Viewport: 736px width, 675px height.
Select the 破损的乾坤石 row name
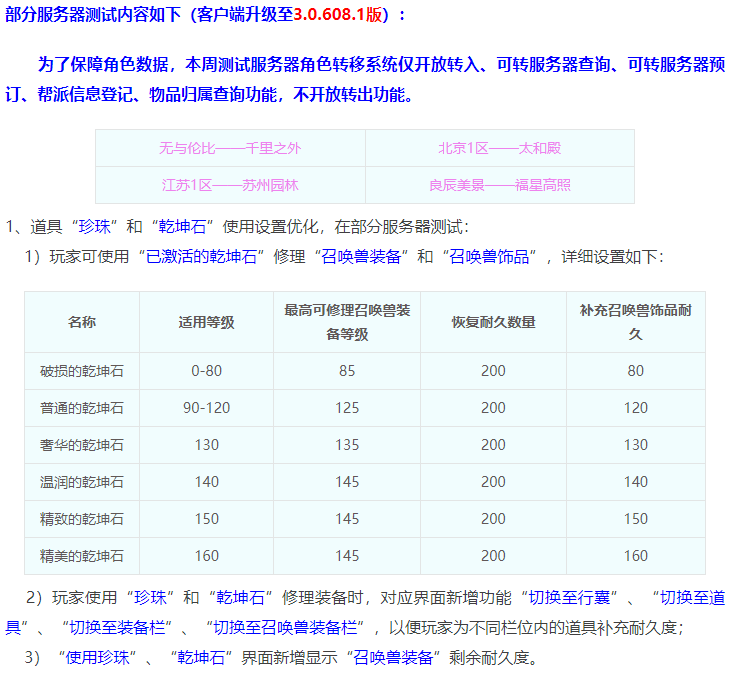coord(82,371)
